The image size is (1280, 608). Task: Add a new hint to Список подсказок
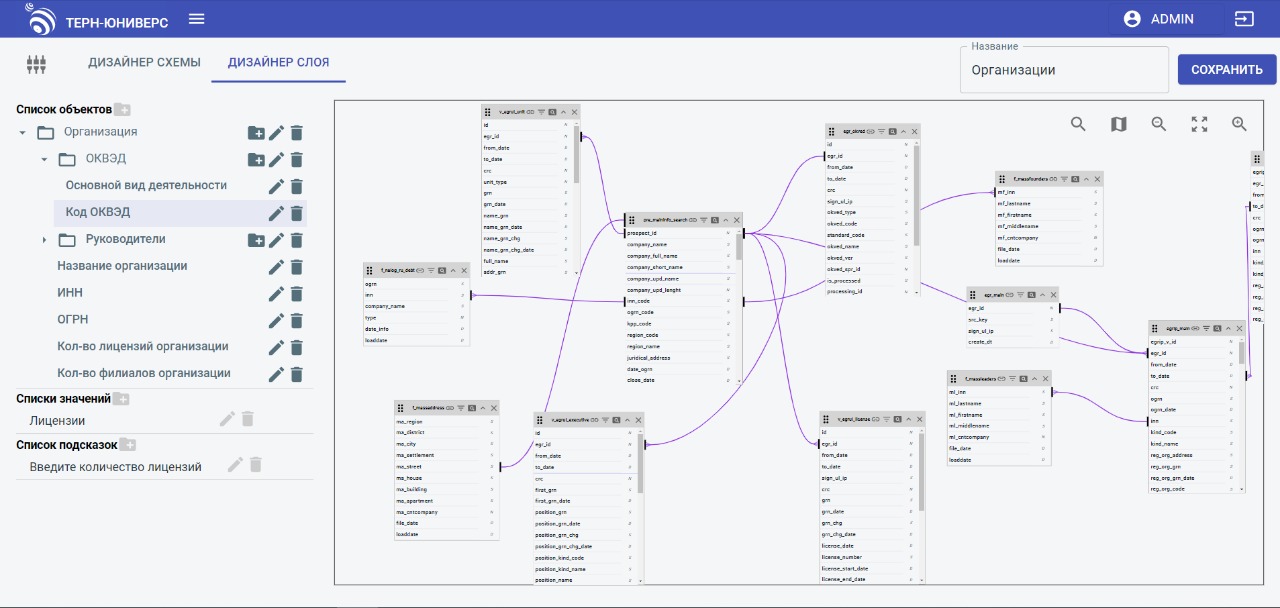[x=128, y=445]
